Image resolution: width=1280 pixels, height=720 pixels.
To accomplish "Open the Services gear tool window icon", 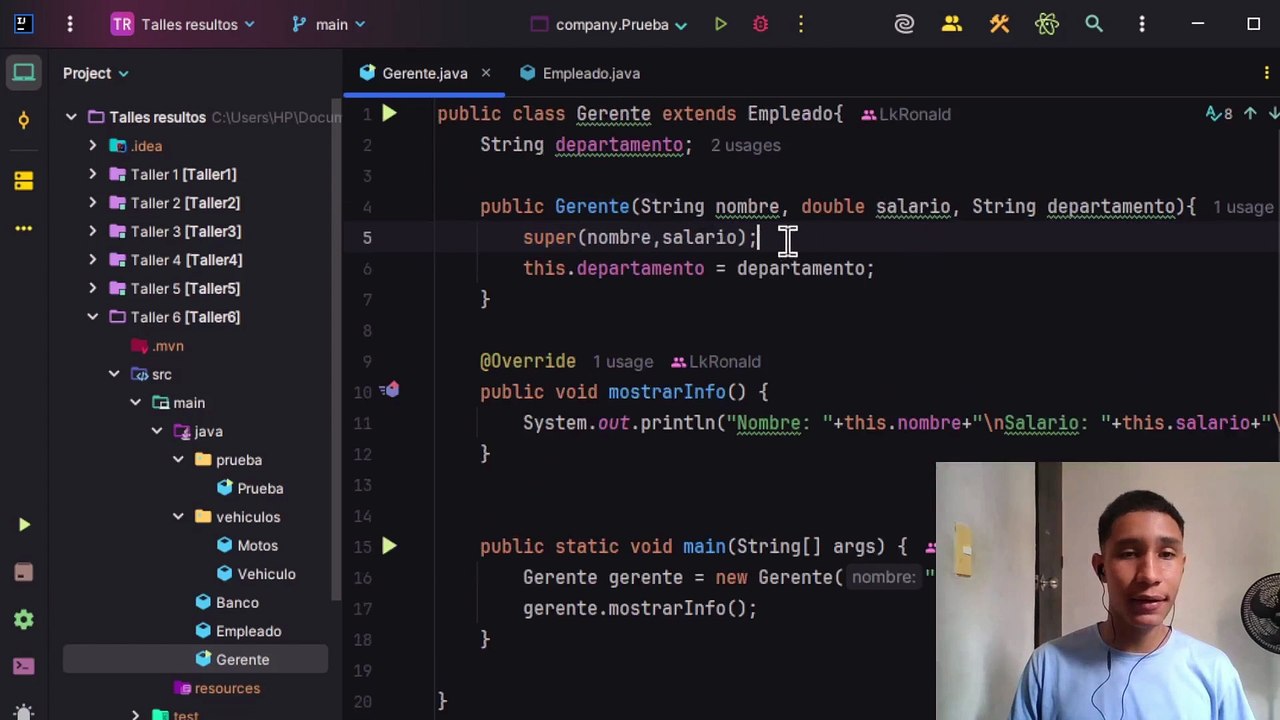I will click(24, 620).
